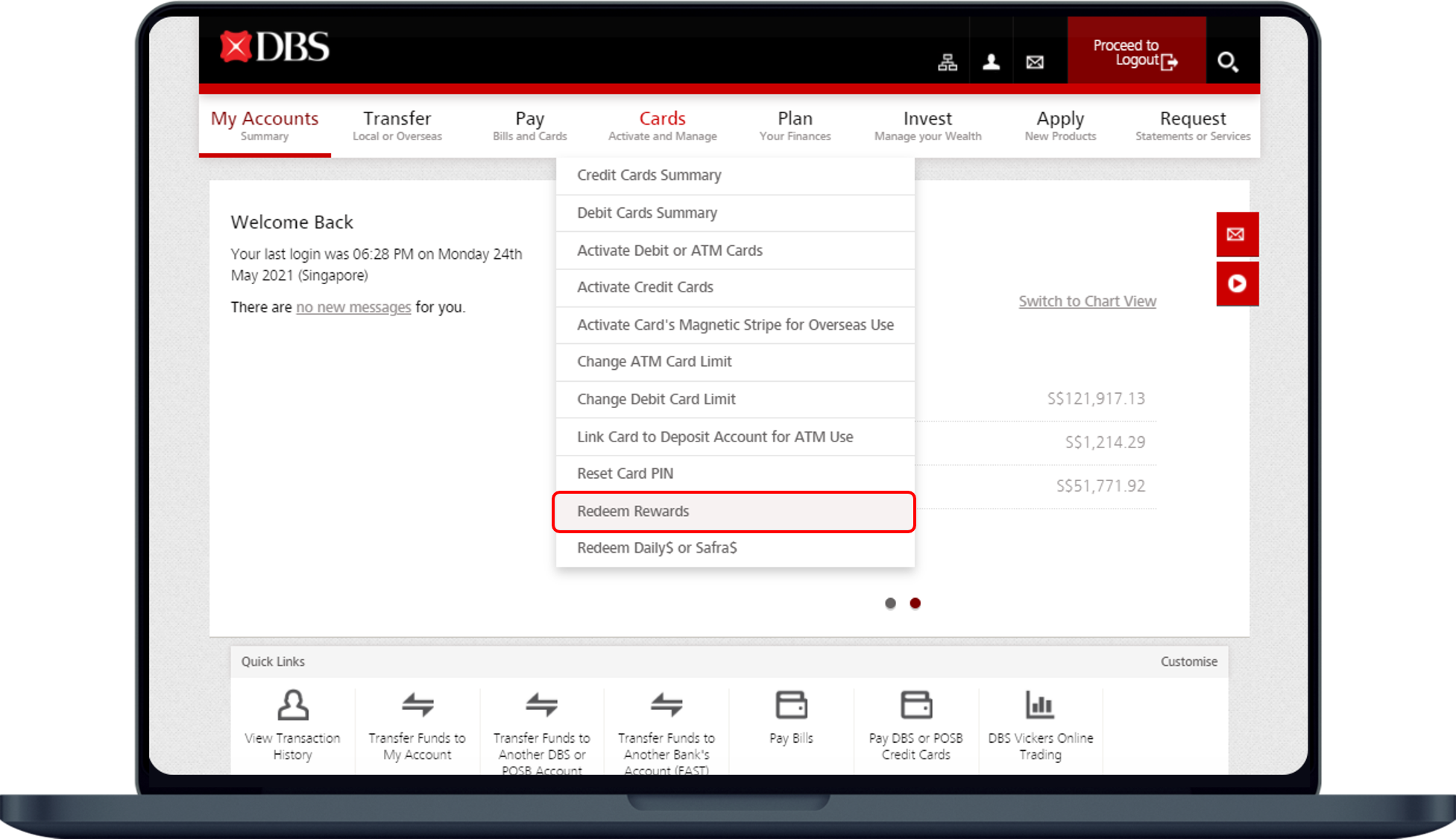Screen dimensions: 1456x839
Task: Choose Credit Cards Summary from Cards menu
Action: pos(649,175)
